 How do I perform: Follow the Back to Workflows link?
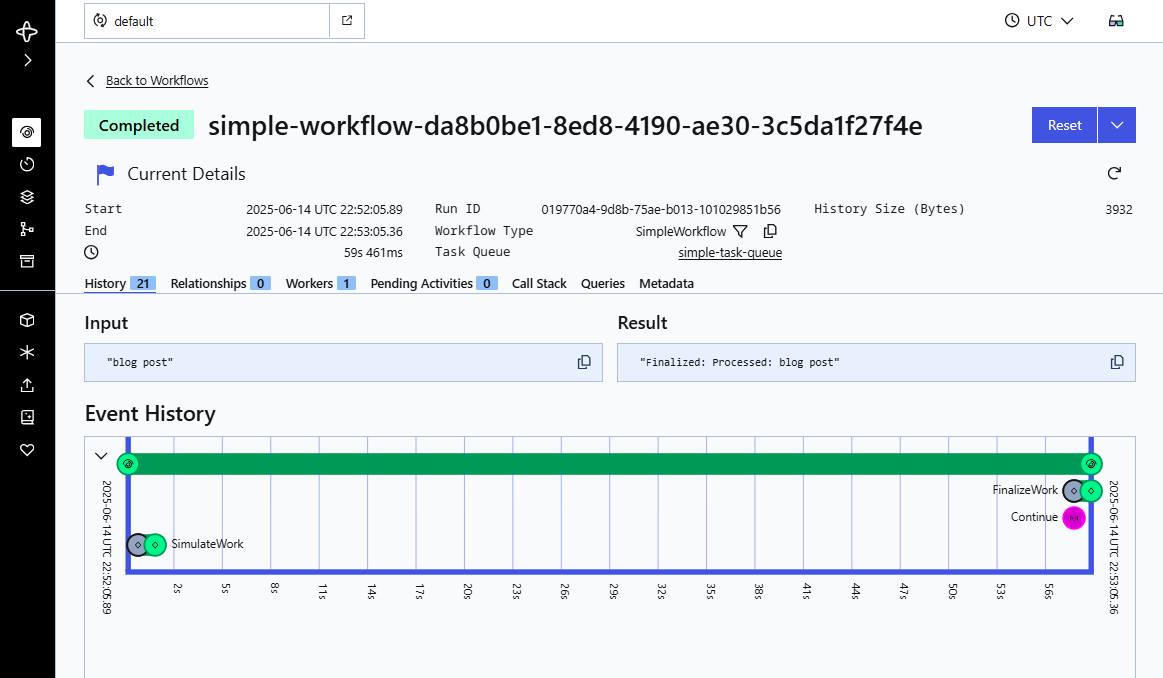[156, 80]
